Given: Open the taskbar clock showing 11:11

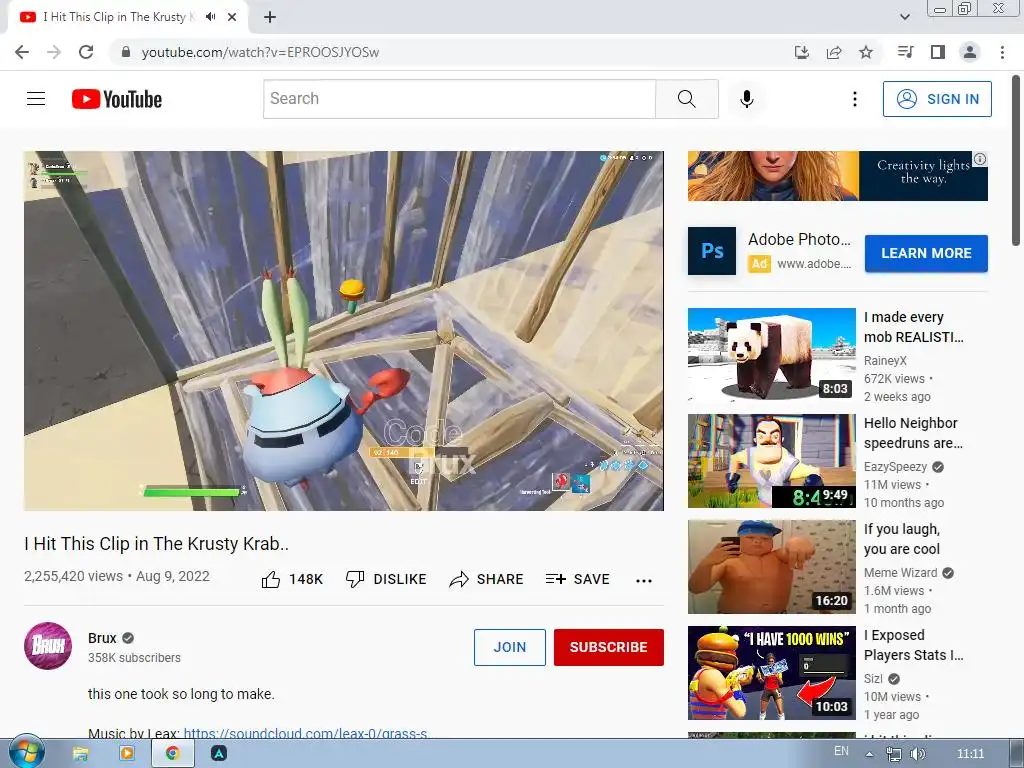Looking at the screenshot, I should pyautogui.click(x=970, y=754).
